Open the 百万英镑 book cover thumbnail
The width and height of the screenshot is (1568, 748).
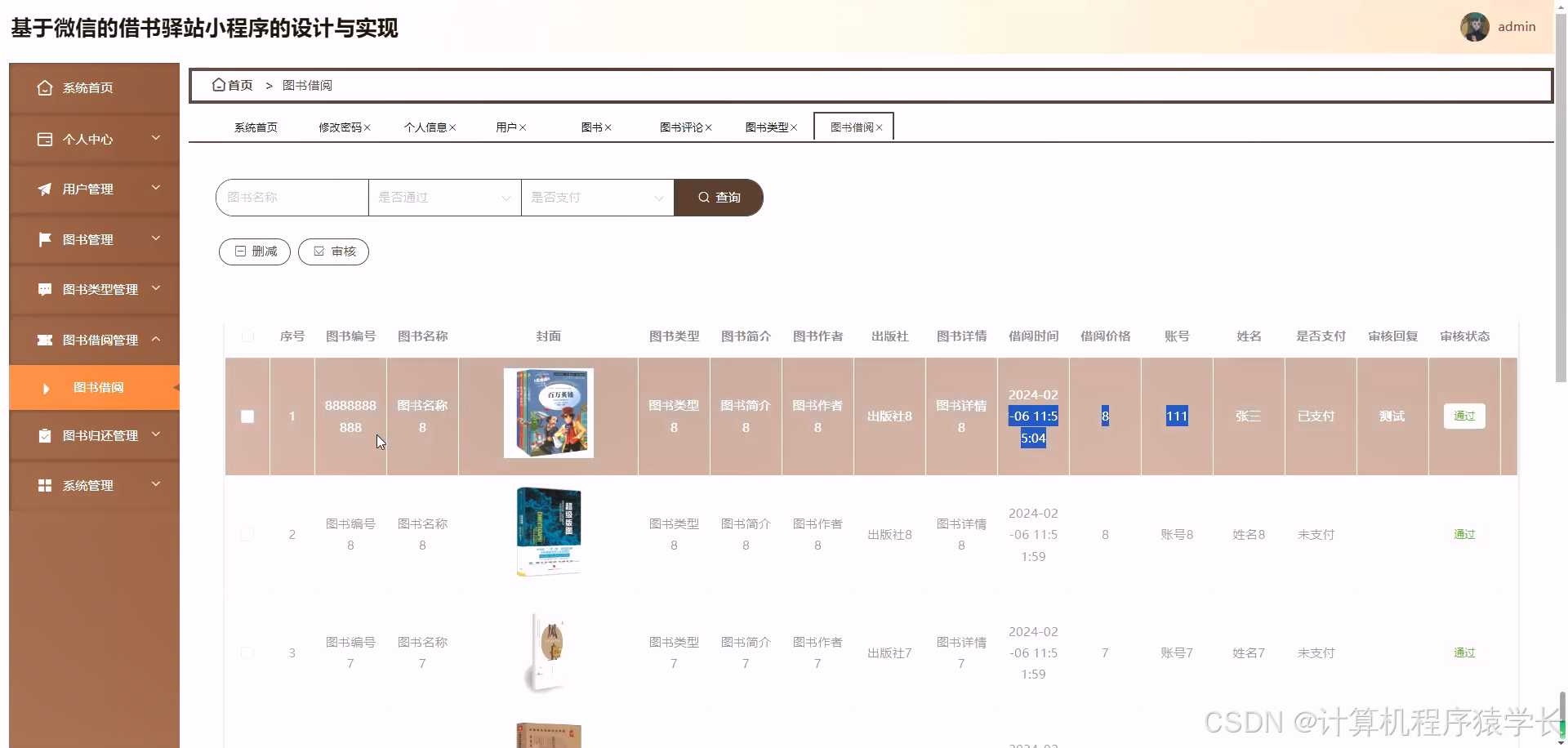(549, 413)
